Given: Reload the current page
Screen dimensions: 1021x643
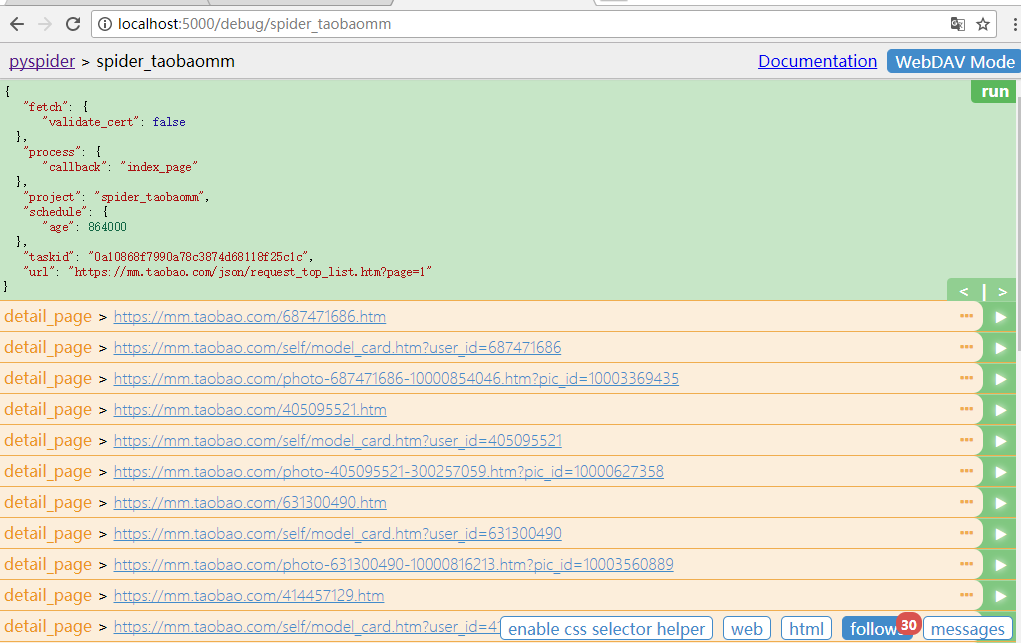Looking at the screenshot, I should click(x=73, y=24).
